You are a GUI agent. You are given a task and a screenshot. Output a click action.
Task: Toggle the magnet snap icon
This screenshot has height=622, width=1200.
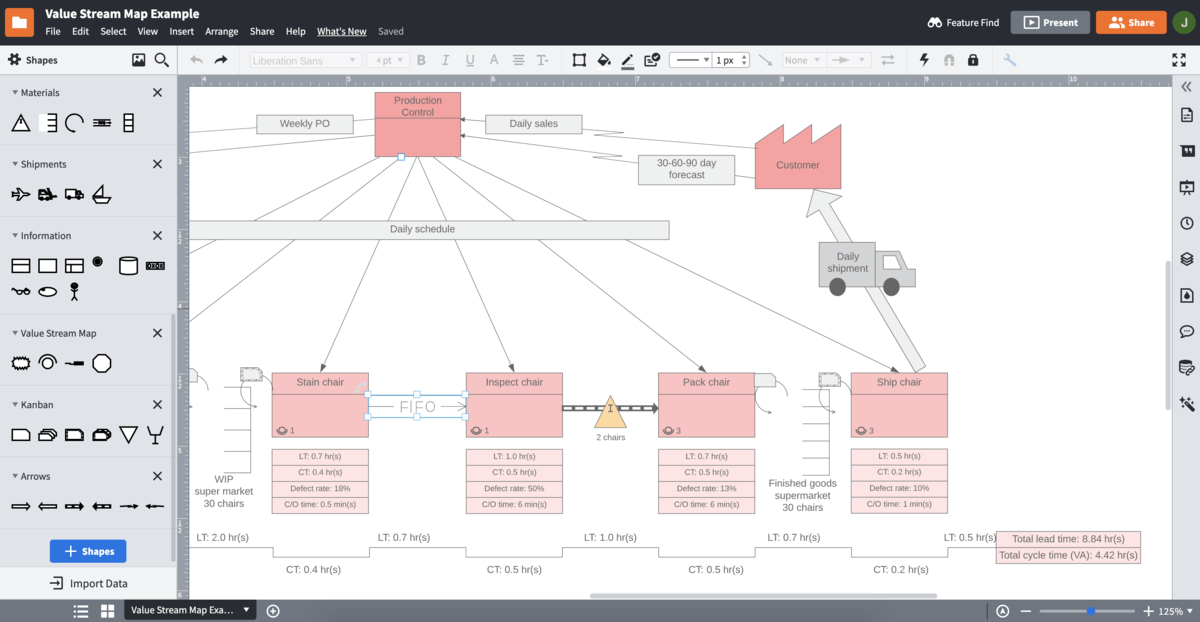948,60
